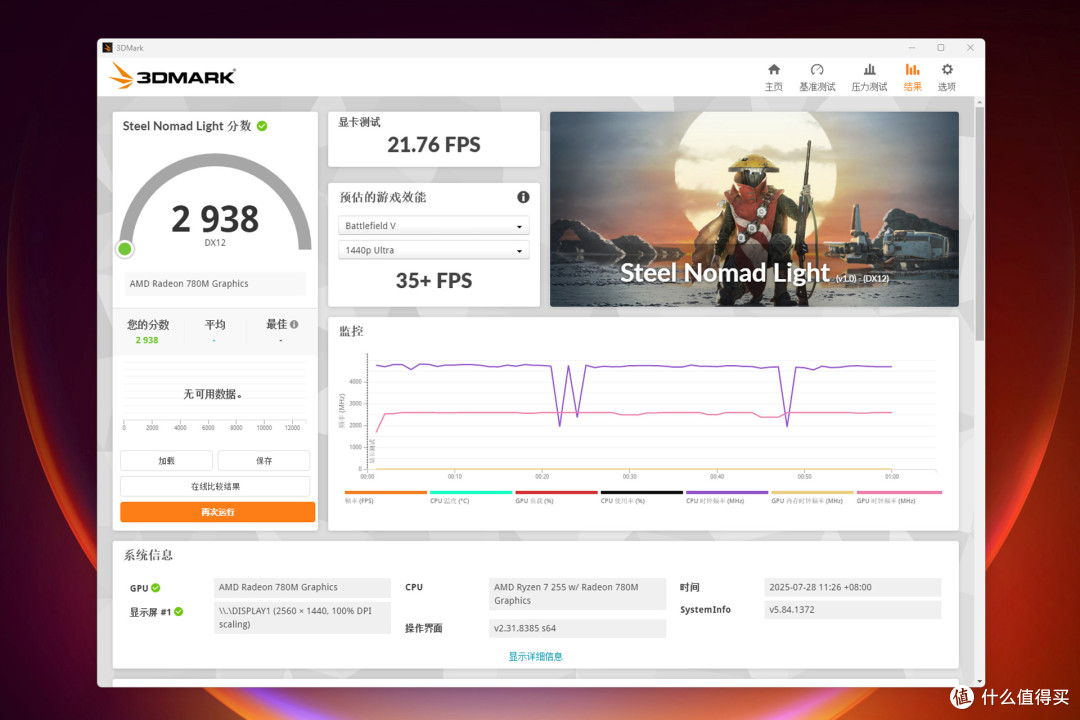Click the 00:10 mark on chart timeline
Viewport: 1080px width, 720px height.
point(455,477)
